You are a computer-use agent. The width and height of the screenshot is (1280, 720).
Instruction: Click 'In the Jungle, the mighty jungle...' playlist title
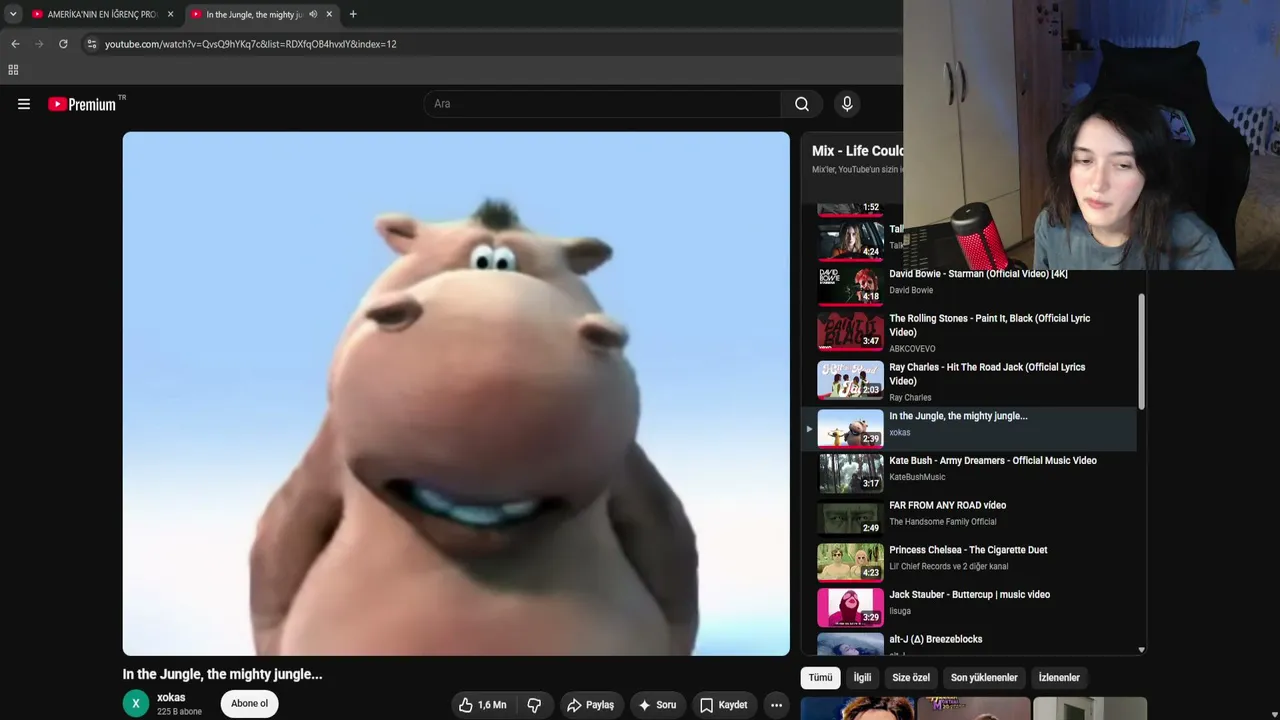[958, 416]
